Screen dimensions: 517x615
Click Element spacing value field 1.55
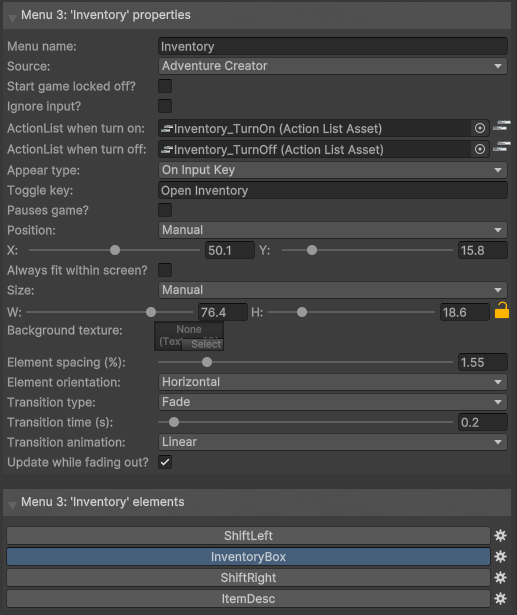click(x=482, y=362)
